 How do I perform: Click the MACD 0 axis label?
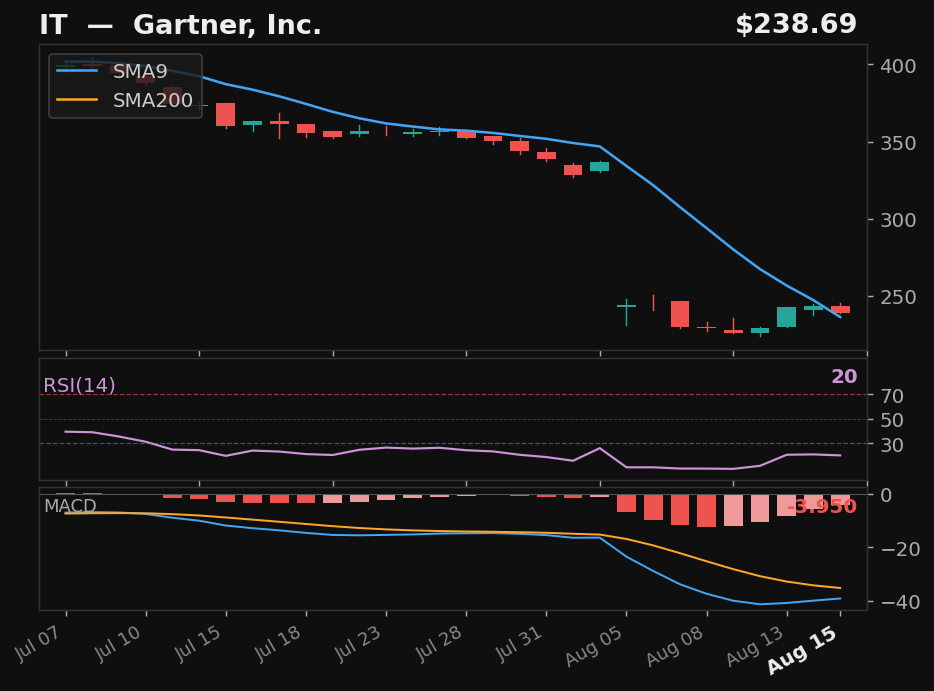pyautogui.click(x=886, y=495)
